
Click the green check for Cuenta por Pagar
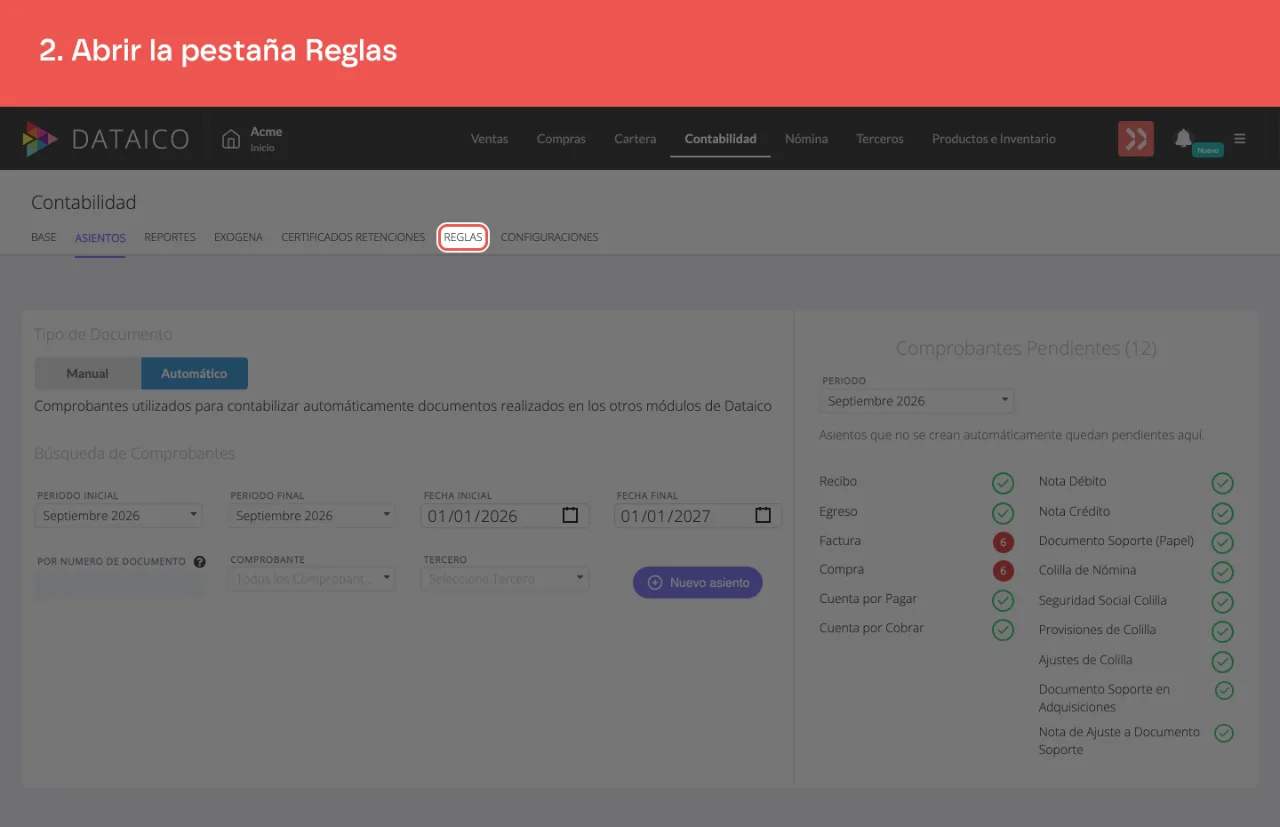pyautogui.click(x=1003, y=600)
